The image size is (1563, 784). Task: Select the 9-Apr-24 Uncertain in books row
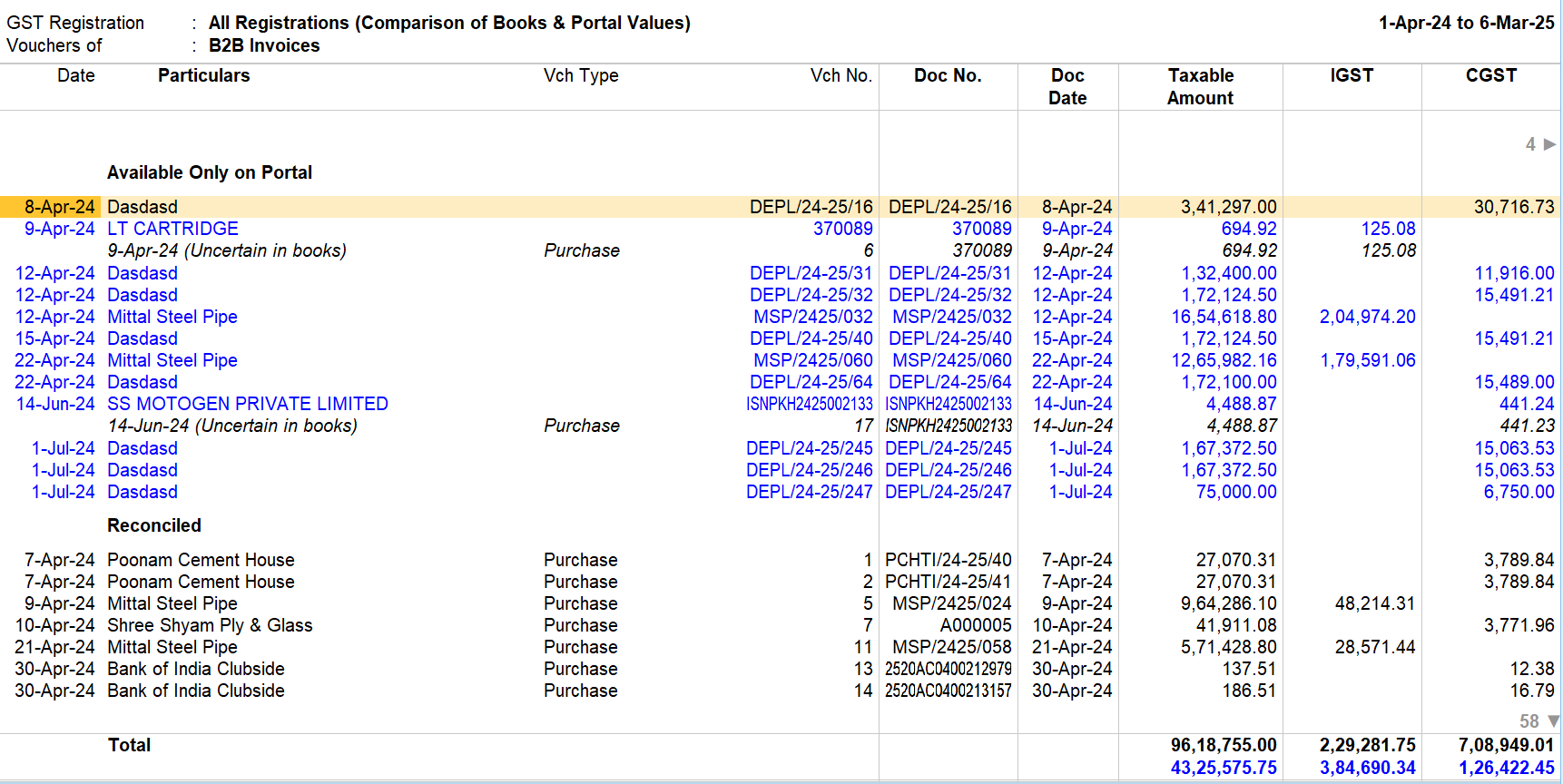(x=781, y=250)
